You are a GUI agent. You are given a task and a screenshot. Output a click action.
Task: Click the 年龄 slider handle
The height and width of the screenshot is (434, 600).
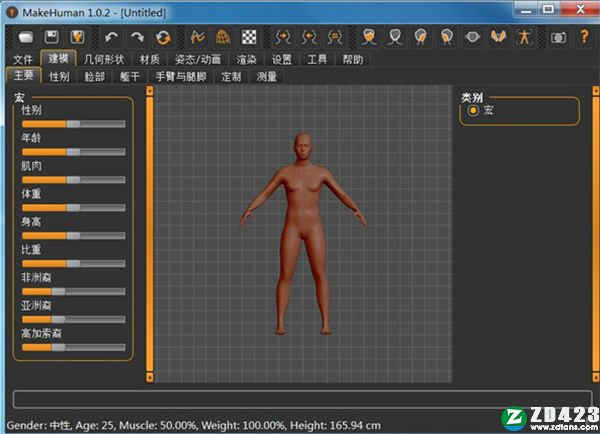[x=73, y=152]
